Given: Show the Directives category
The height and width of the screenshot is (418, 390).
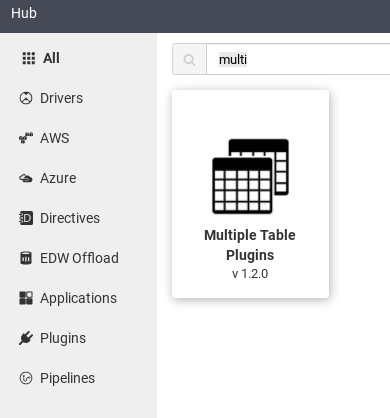Looking at the screenshot, I should pos(70,218).
